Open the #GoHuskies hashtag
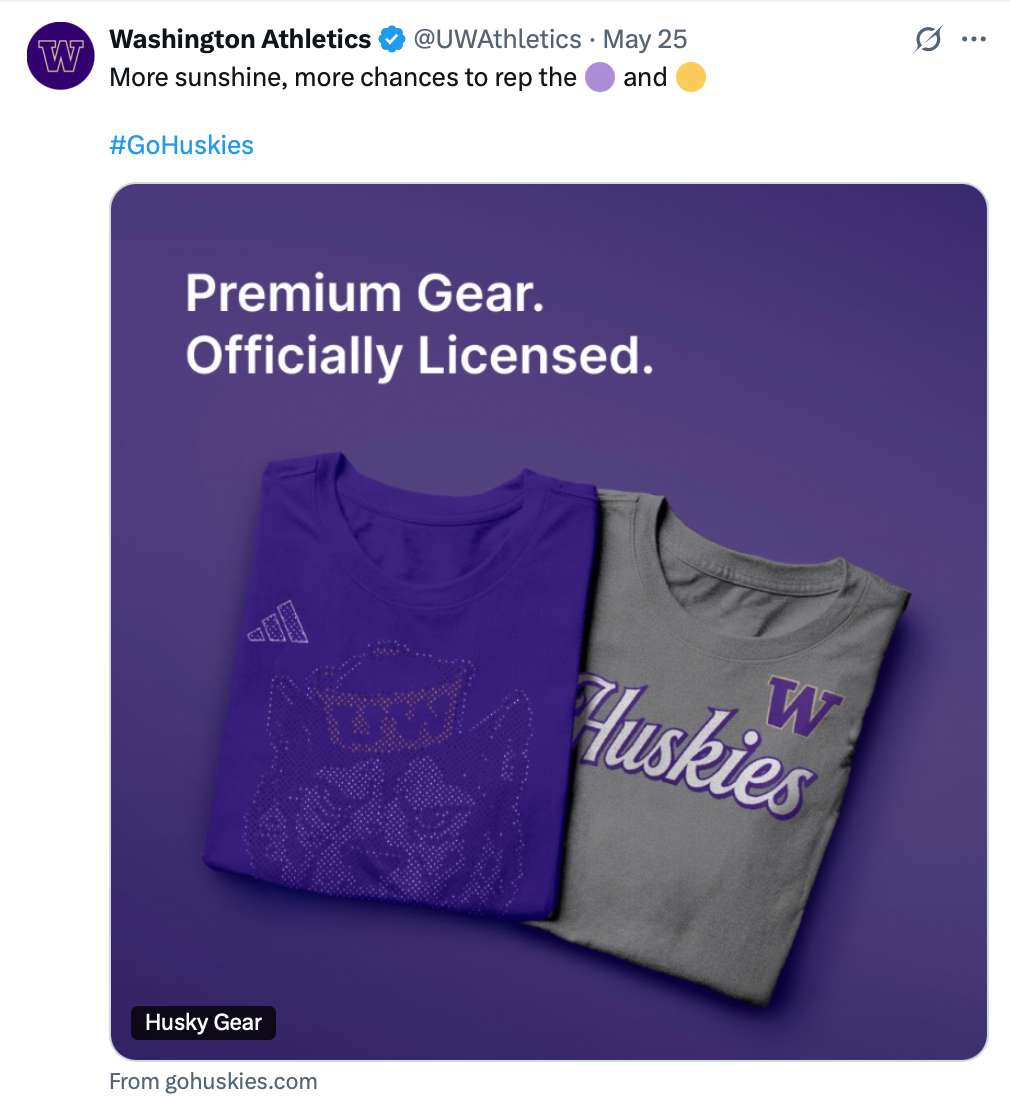 click(182, 145)
